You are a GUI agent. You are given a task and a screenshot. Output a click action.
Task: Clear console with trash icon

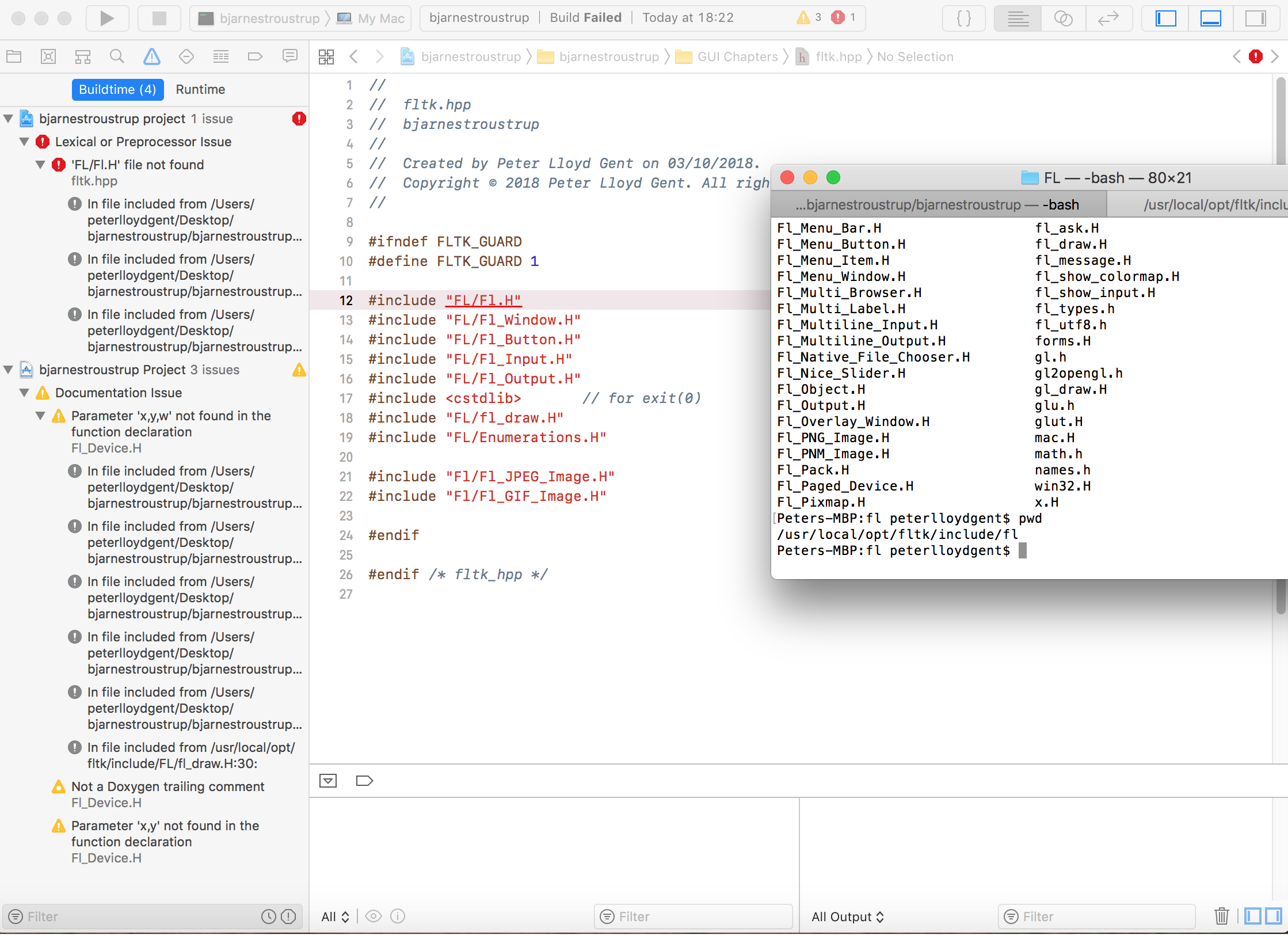tap(1221, 916)
